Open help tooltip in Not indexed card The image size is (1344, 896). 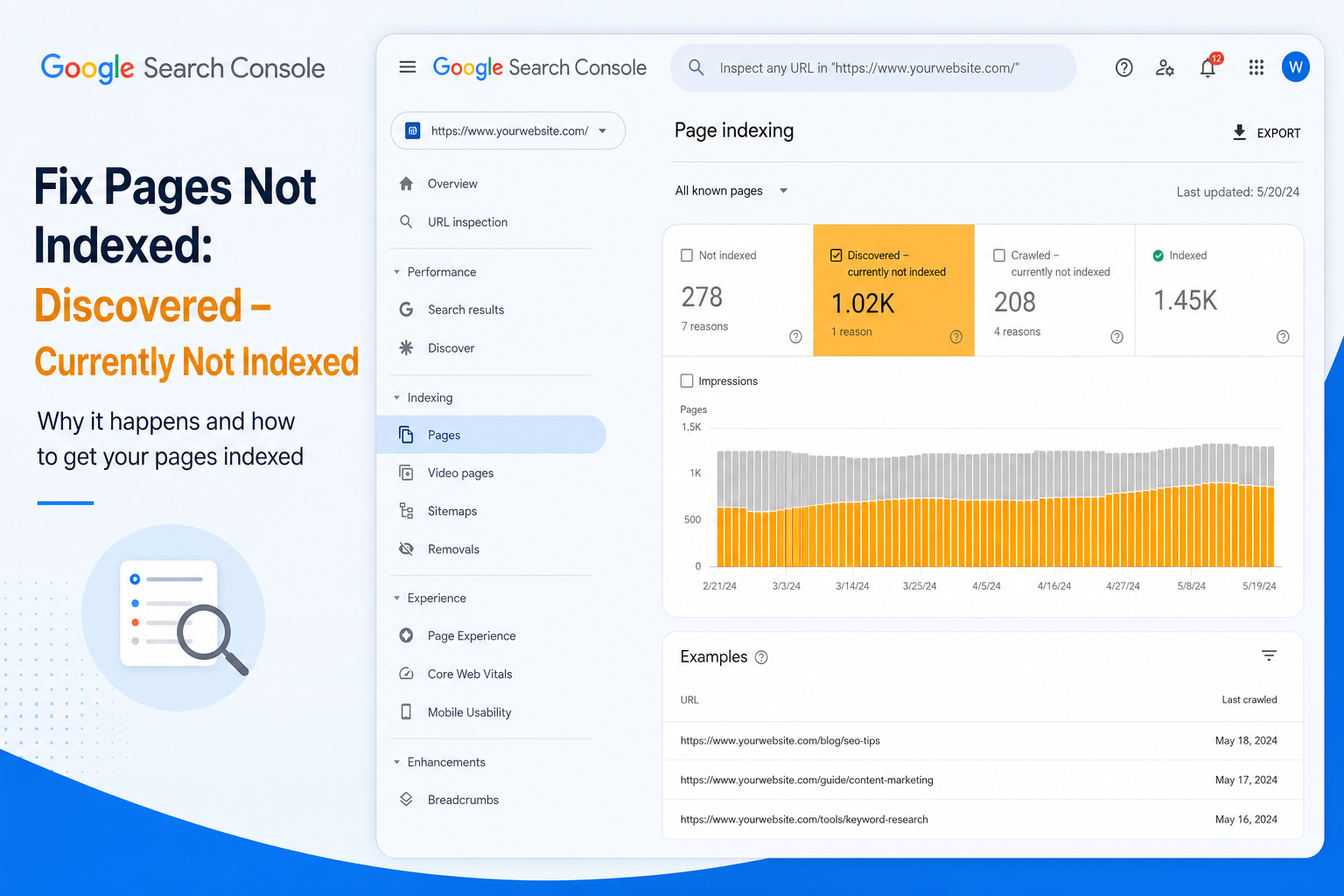click(795, 337)
